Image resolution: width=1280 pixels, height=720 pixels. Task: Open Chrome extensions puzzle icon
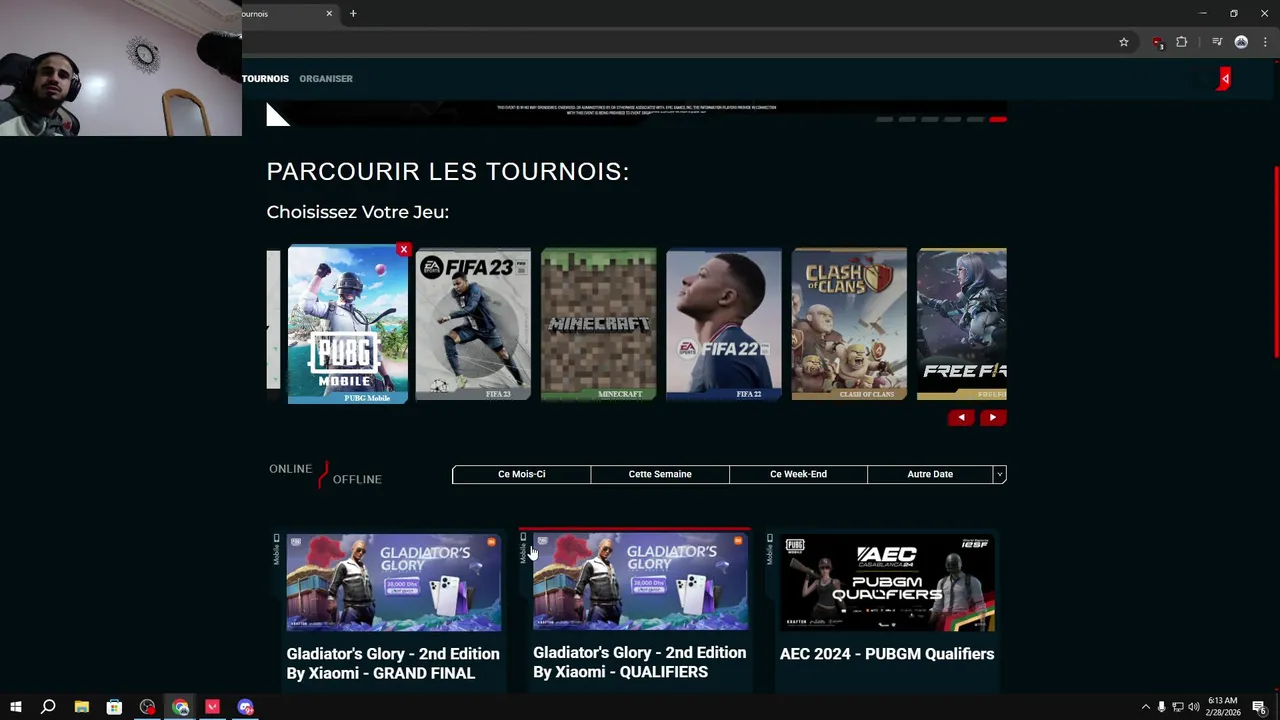(x=1182, y=42)
